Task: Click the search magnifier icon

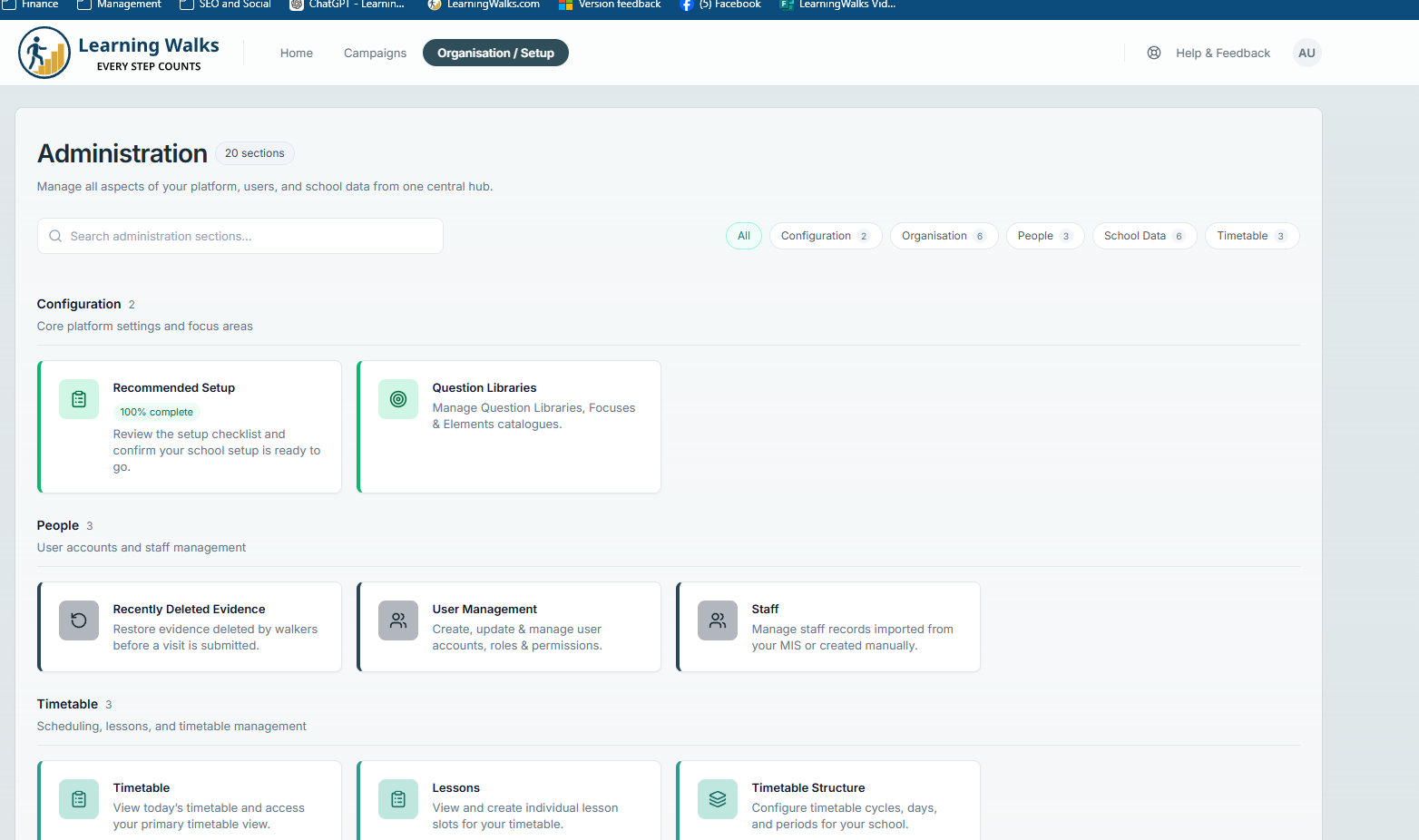Action: click(55, 236)
